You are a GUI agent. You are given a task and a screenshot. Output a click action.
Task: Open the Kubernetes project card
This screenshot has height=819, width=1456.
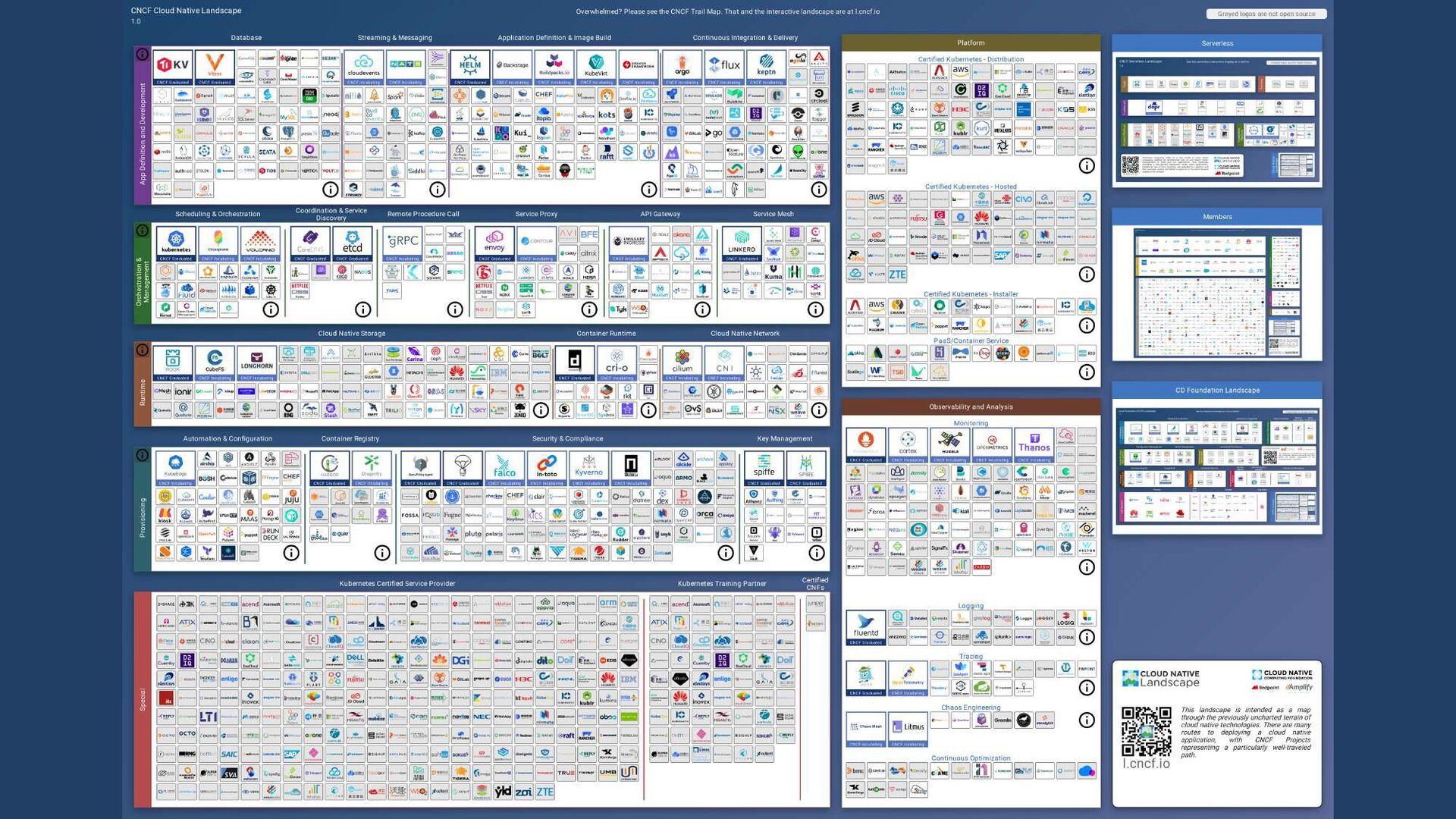176,244
